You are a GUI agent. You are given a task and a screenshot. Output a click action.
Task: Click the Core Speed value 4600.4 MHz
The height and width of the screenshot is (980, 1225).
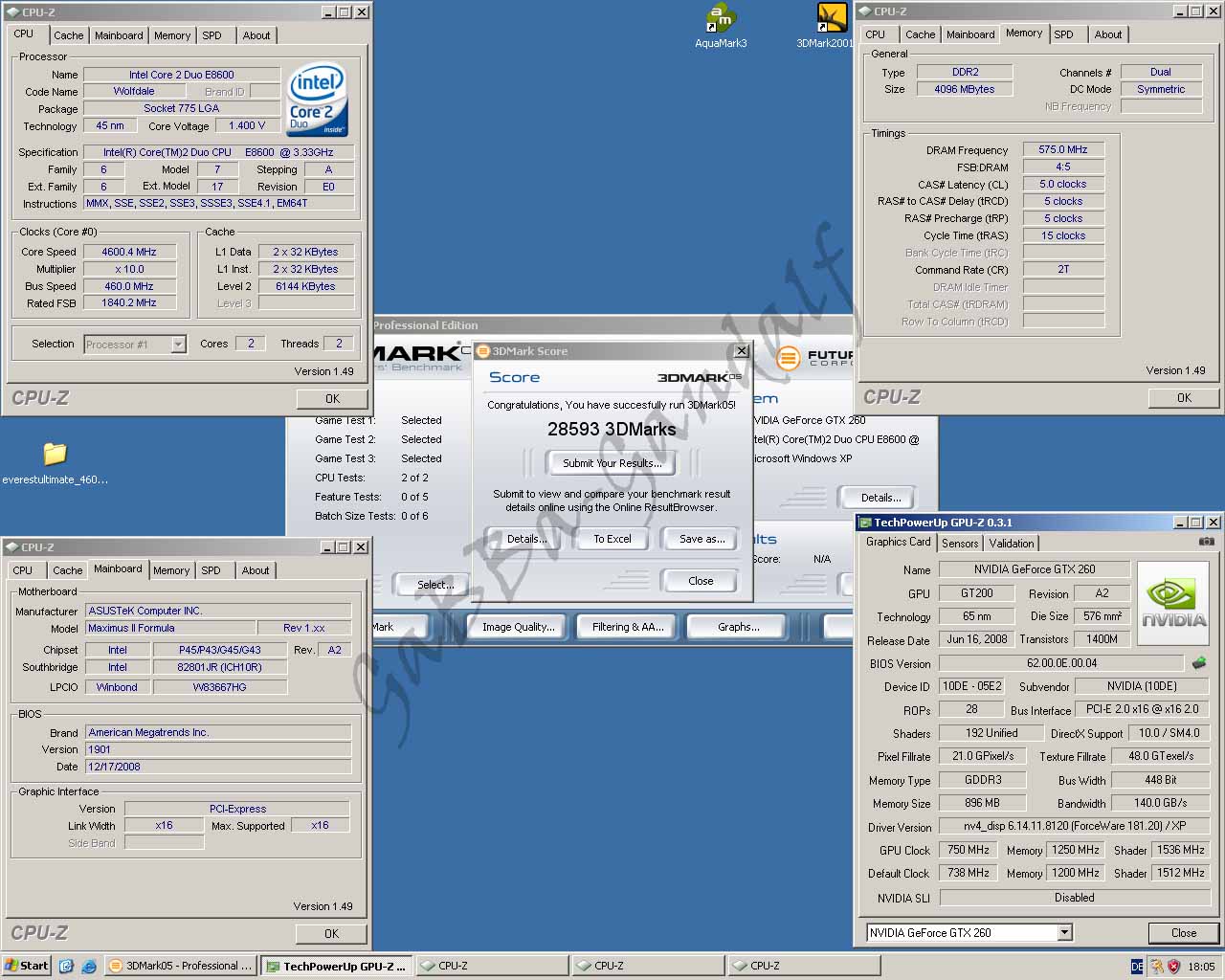click(x=129, y=252)
